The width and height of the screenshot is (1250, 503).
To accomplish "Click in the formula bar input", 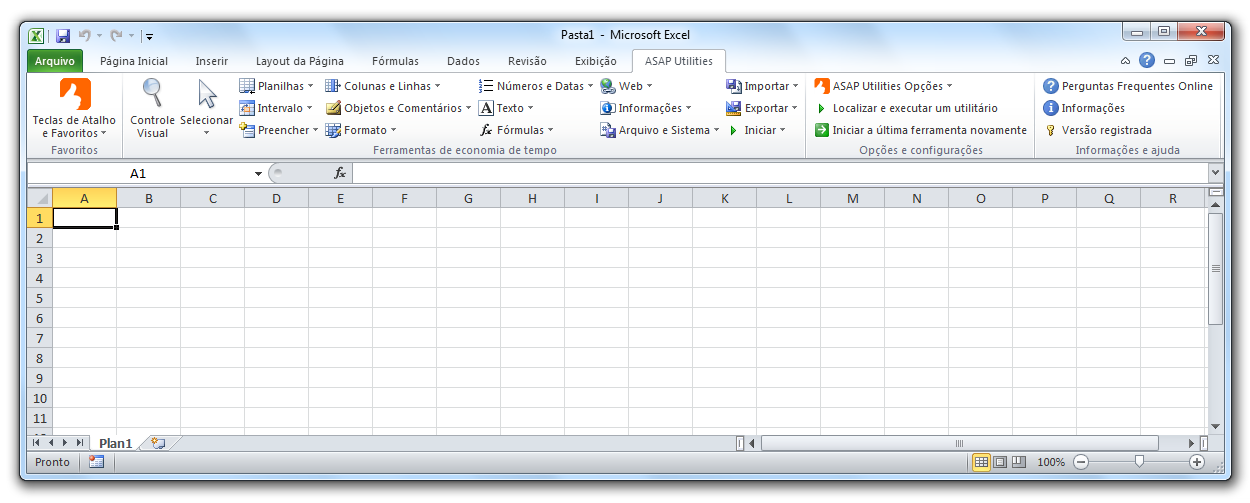I will tap(780, 174).
